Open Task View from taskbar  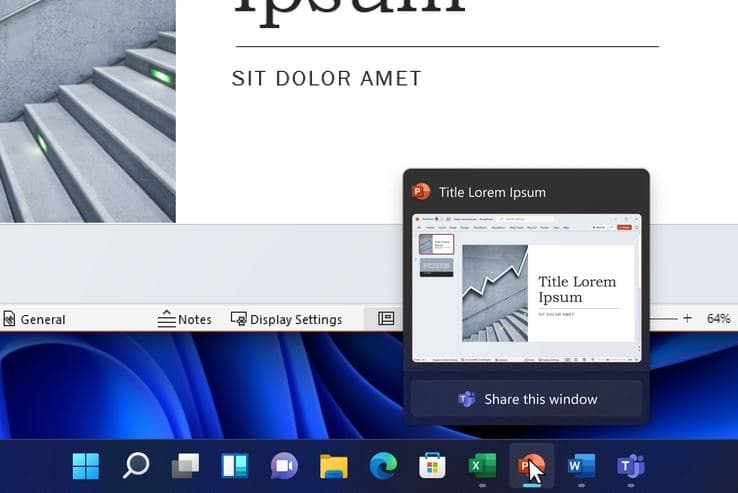tap(185, 466)
